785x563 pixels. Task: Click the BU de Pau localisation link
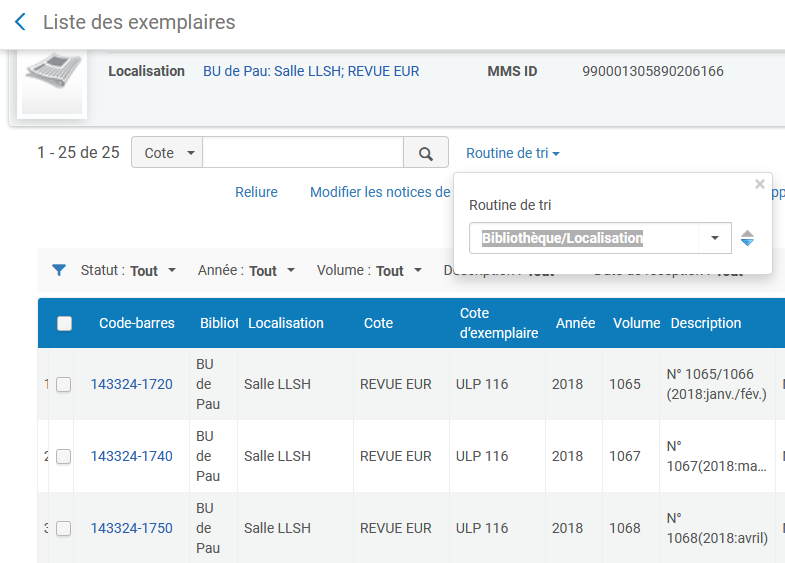[x=311, y=71]
